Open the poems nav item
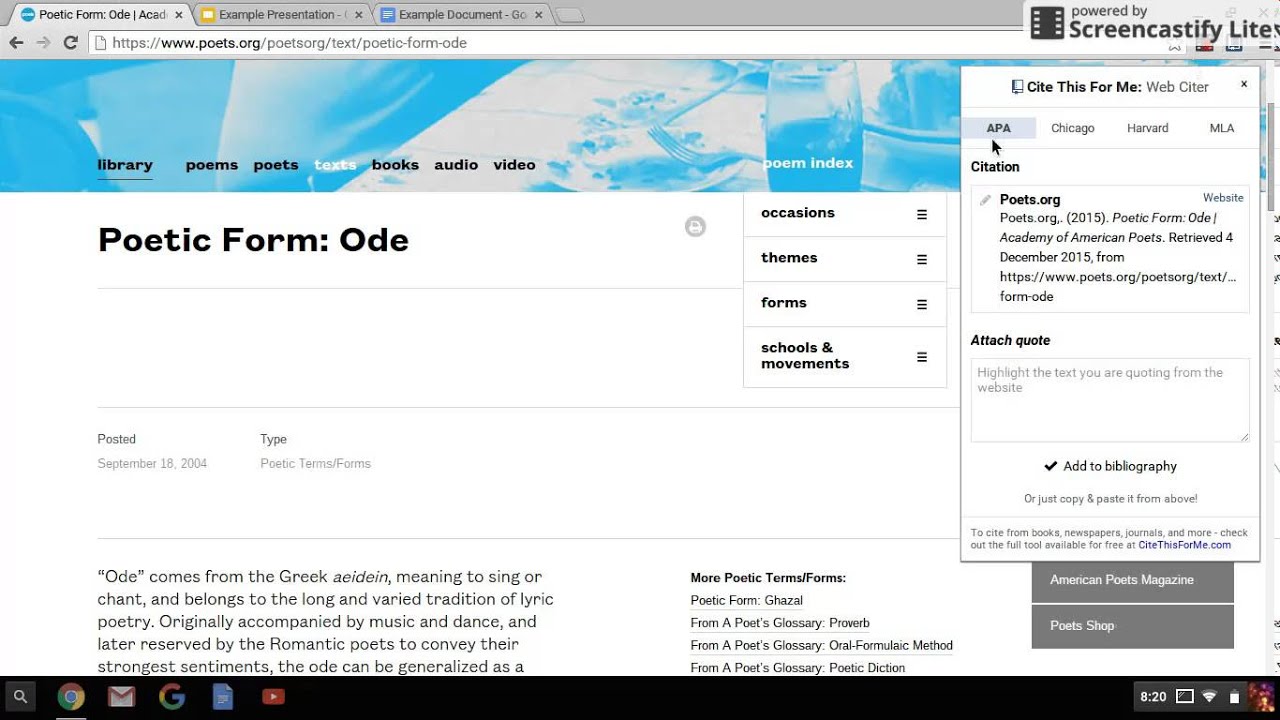This screenshot has width=1280, height=720. click(212, 165)
